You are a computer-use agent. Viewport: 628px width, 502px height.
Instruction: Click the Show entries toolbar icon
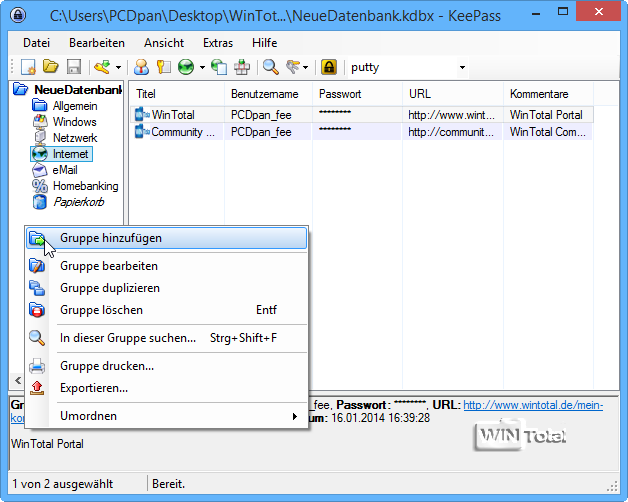point(293,67)
